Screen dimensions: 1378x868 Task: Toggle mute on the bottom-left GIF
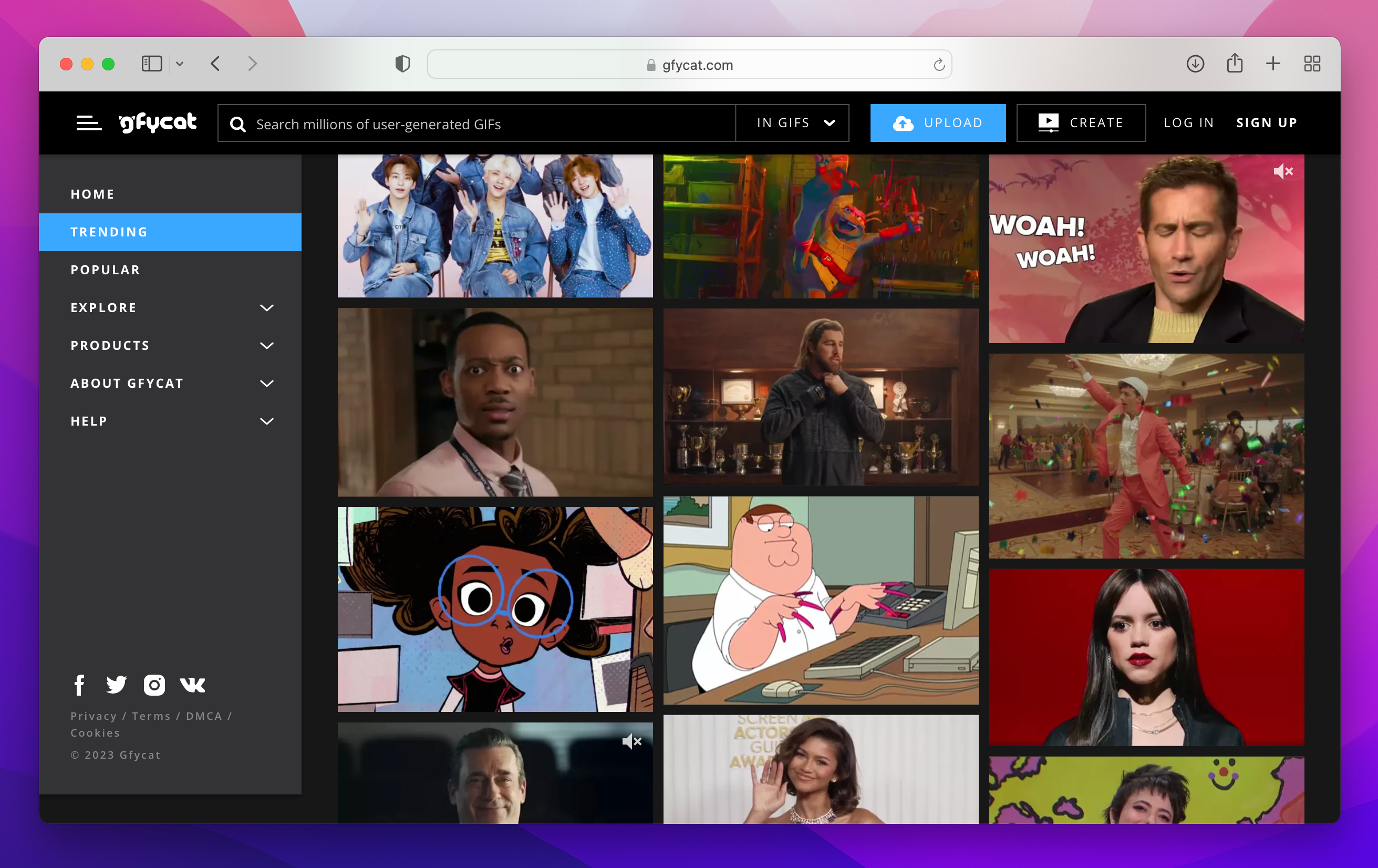click(x=631, y=739)
